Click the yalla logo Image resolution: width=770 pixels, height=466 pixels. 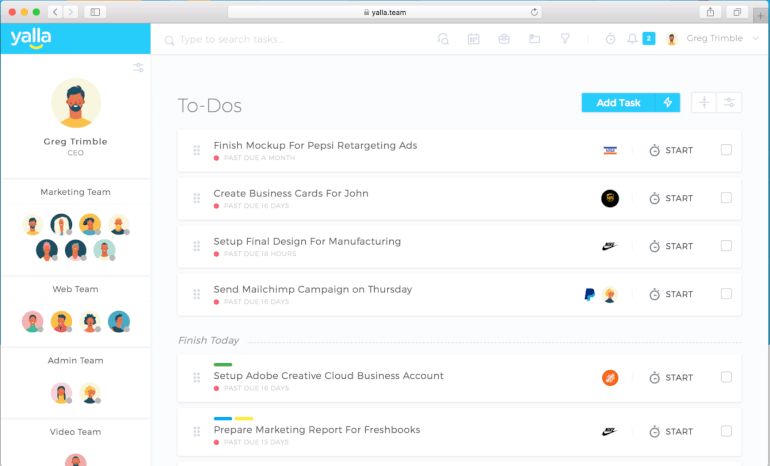tap(31, 38)
